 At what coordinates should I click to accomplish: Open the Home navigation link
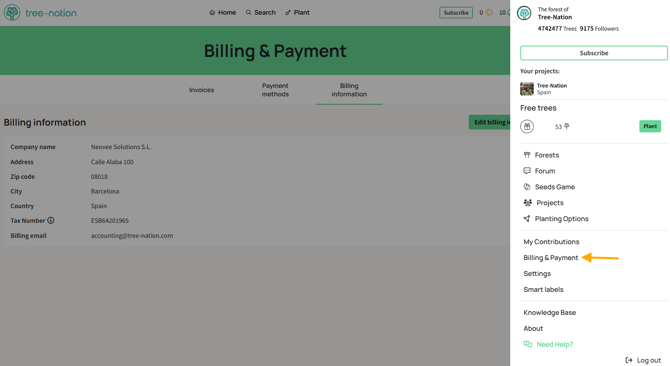(x=223, y=12)
